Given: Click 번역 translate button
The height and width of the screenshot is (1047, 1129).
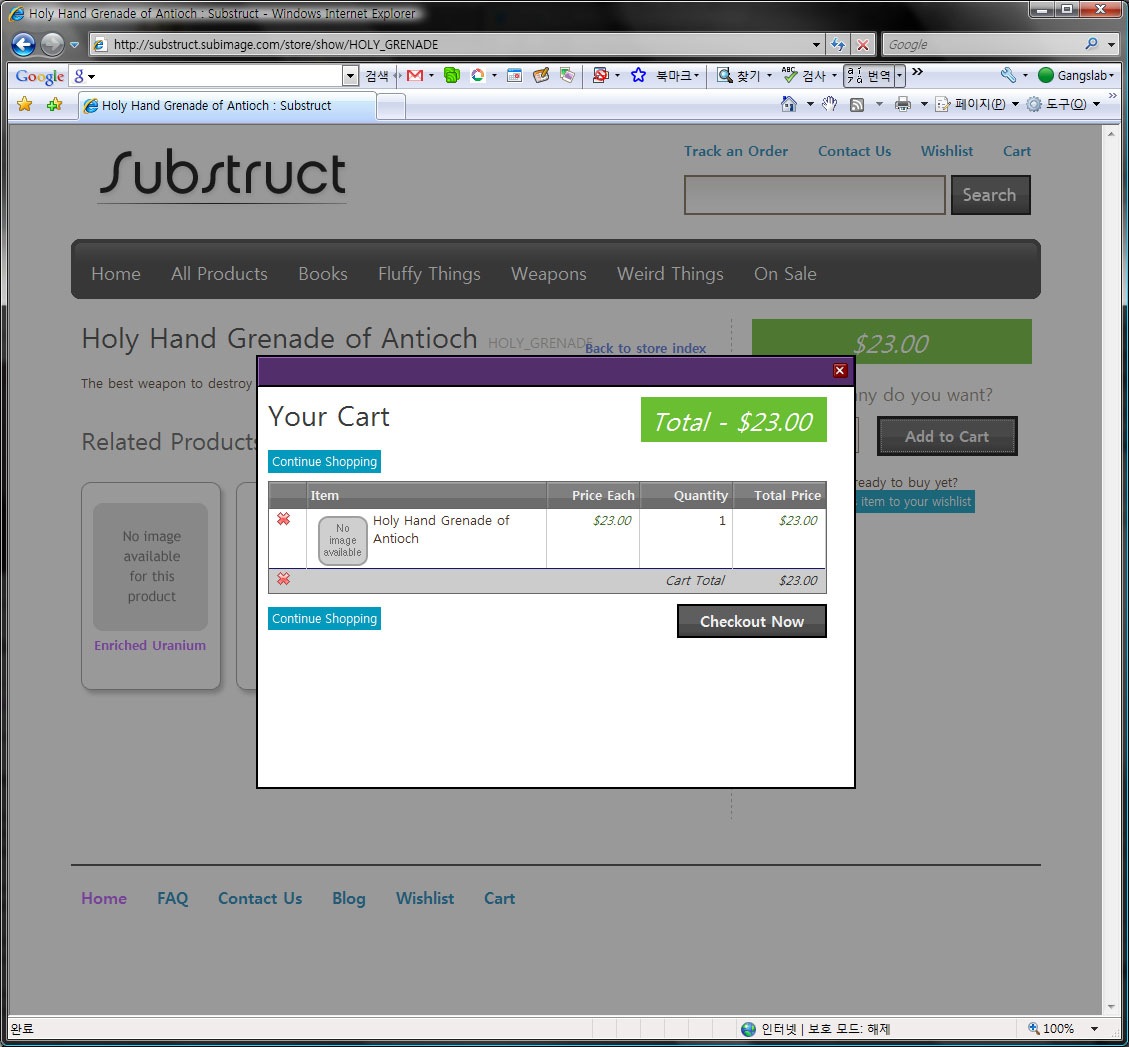Looking at the screenshot, I should [x=870, y=76].
